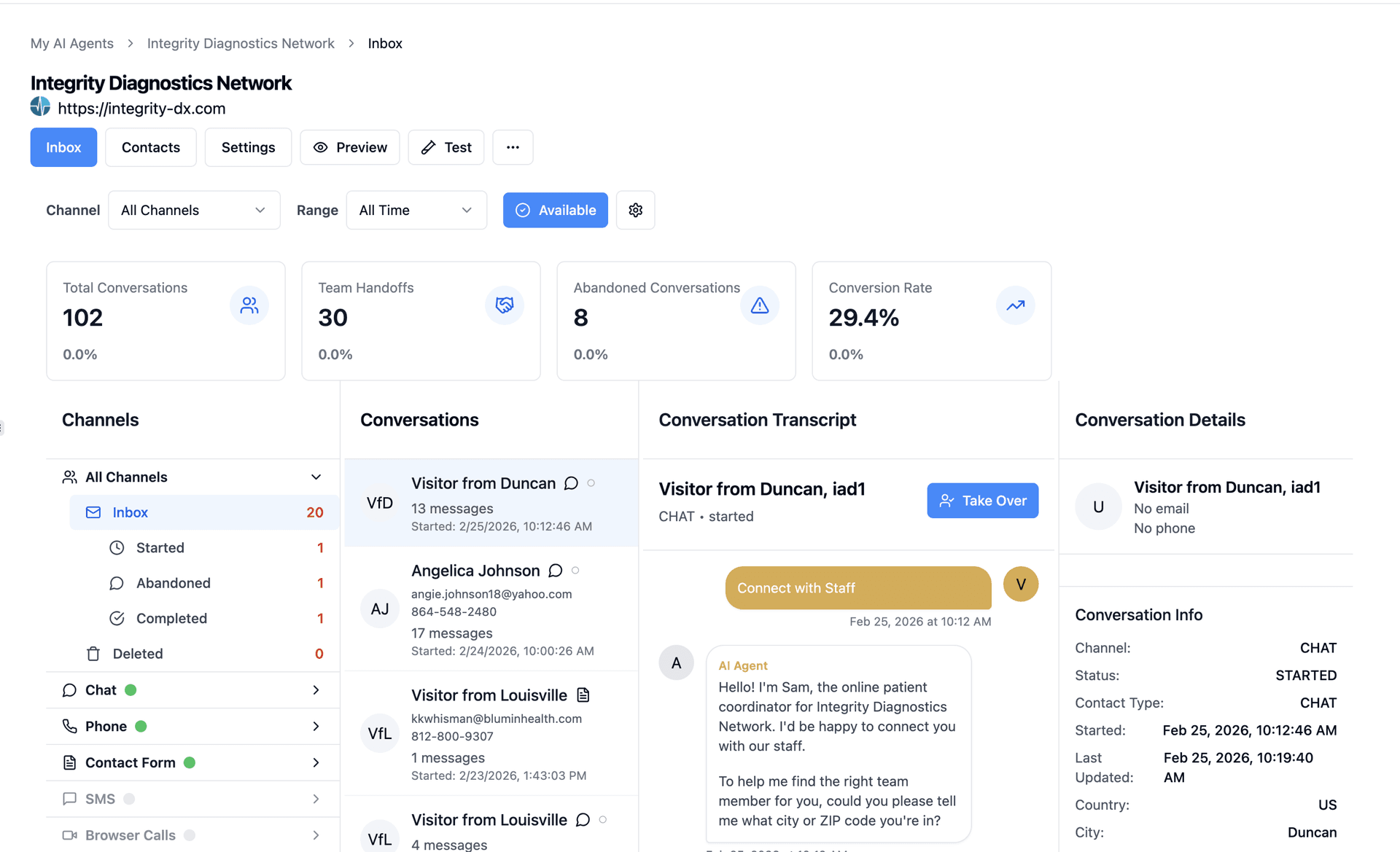Expand the Chat channel row

click(193, 689)
